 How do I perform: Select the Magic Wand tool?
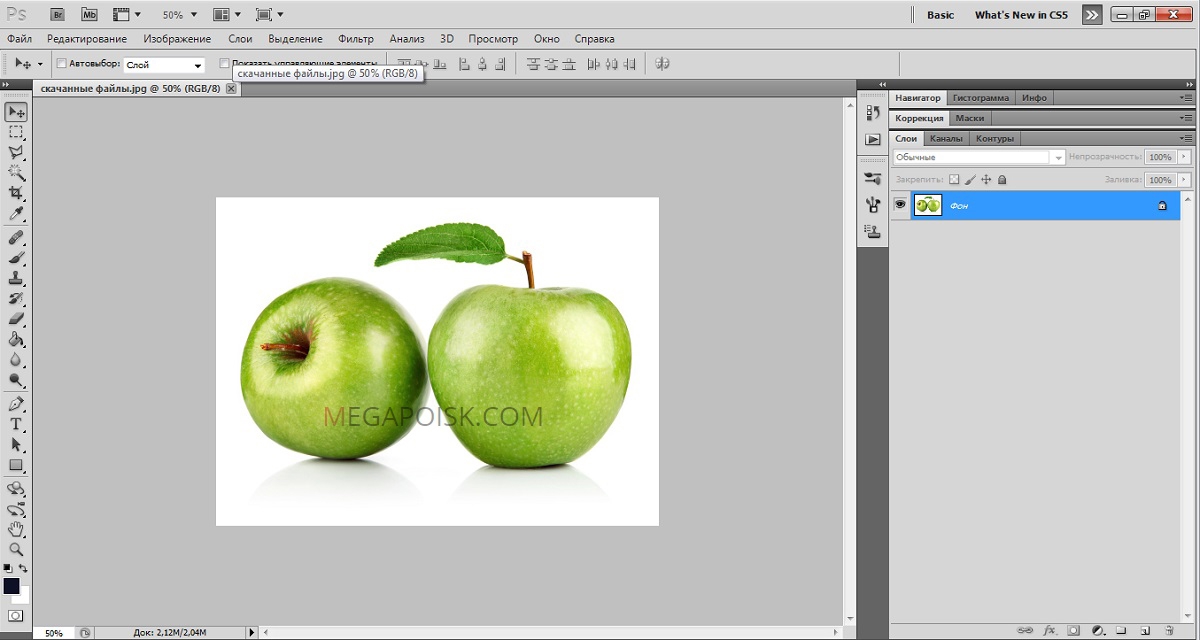(x=16, y=172)
